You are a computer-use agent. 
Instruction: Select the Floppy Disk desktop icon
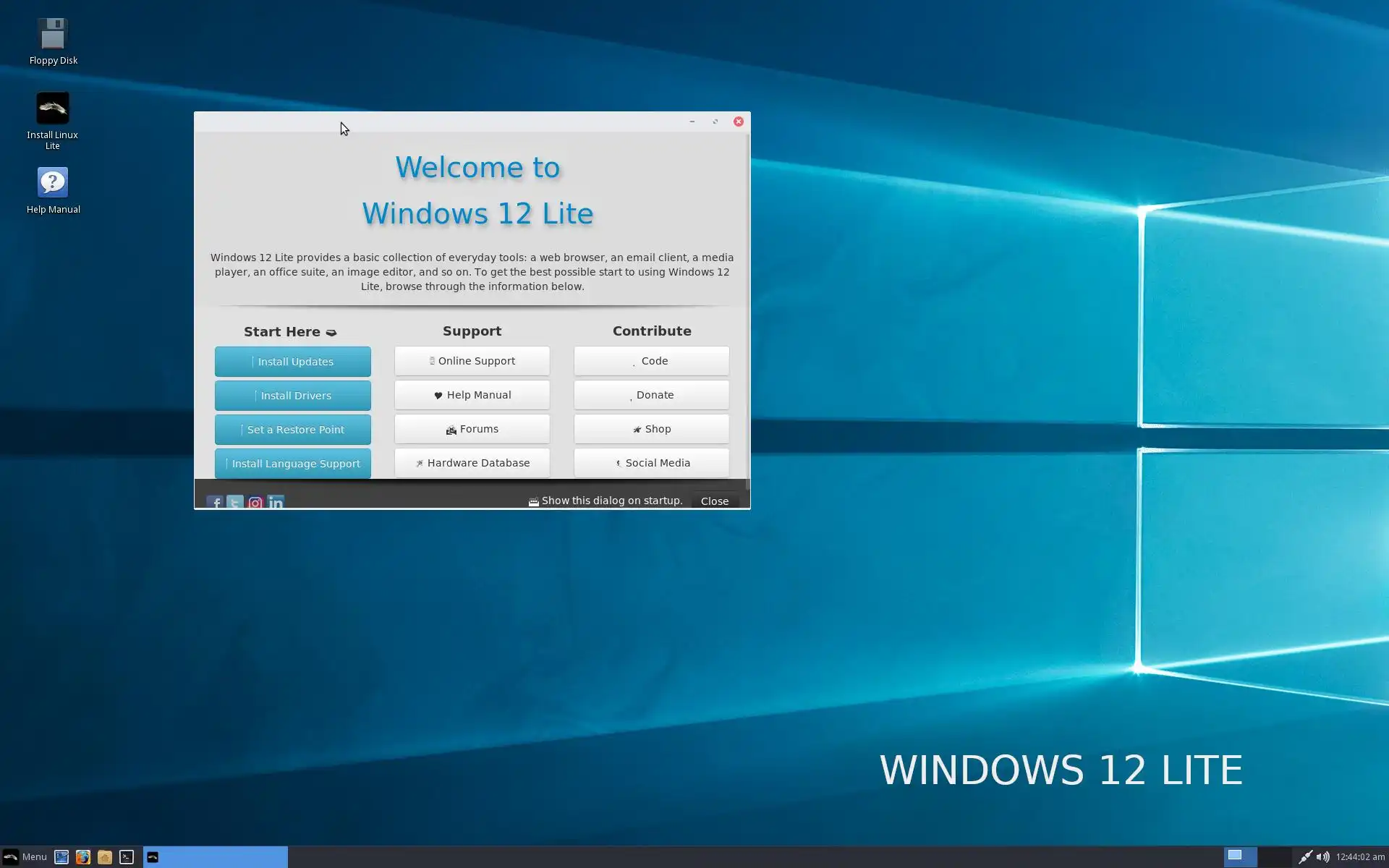(53, 35)
